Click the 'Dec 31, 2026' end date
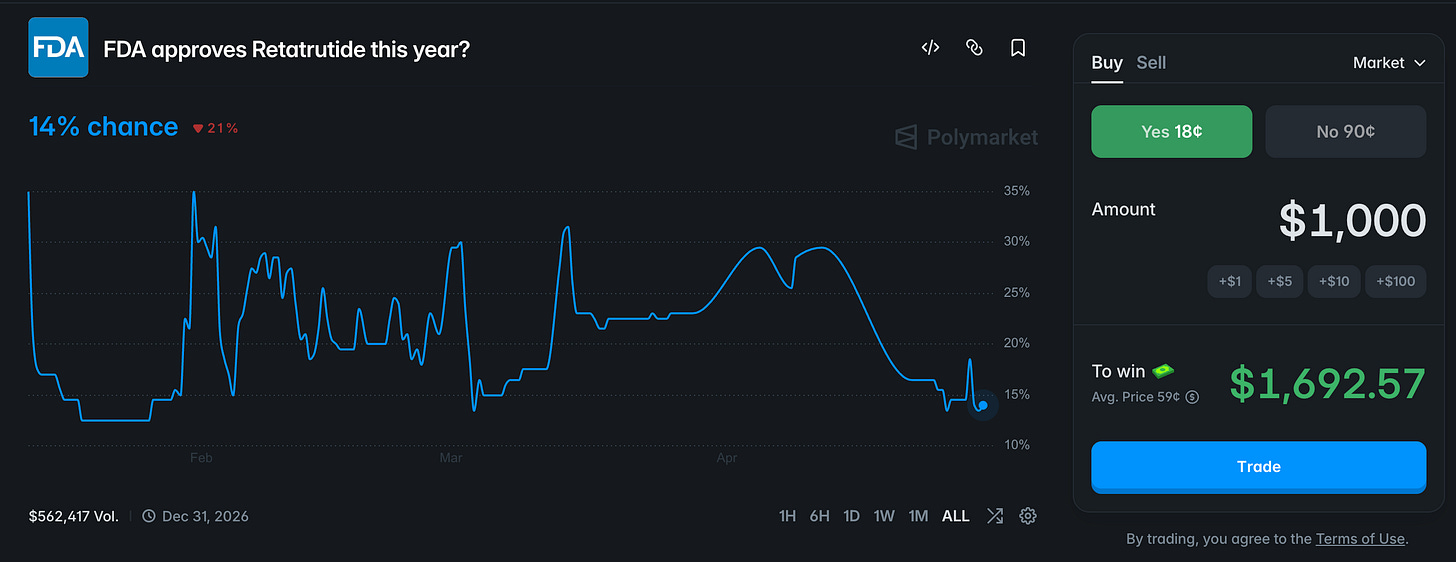Image resolution: width=1456 pixels, height=562 pixels. point(205,516)
